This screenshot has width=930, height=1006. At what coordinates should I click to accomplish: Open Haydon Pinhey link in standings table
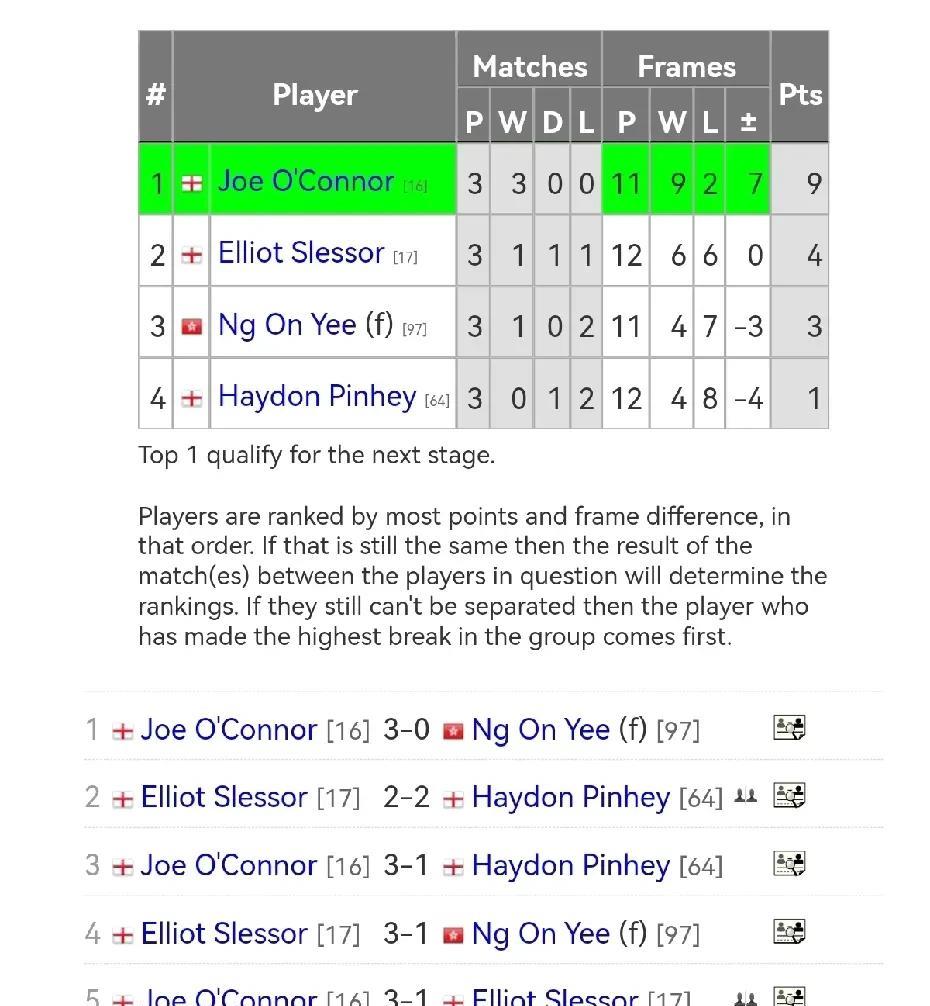tap(316, 396)
